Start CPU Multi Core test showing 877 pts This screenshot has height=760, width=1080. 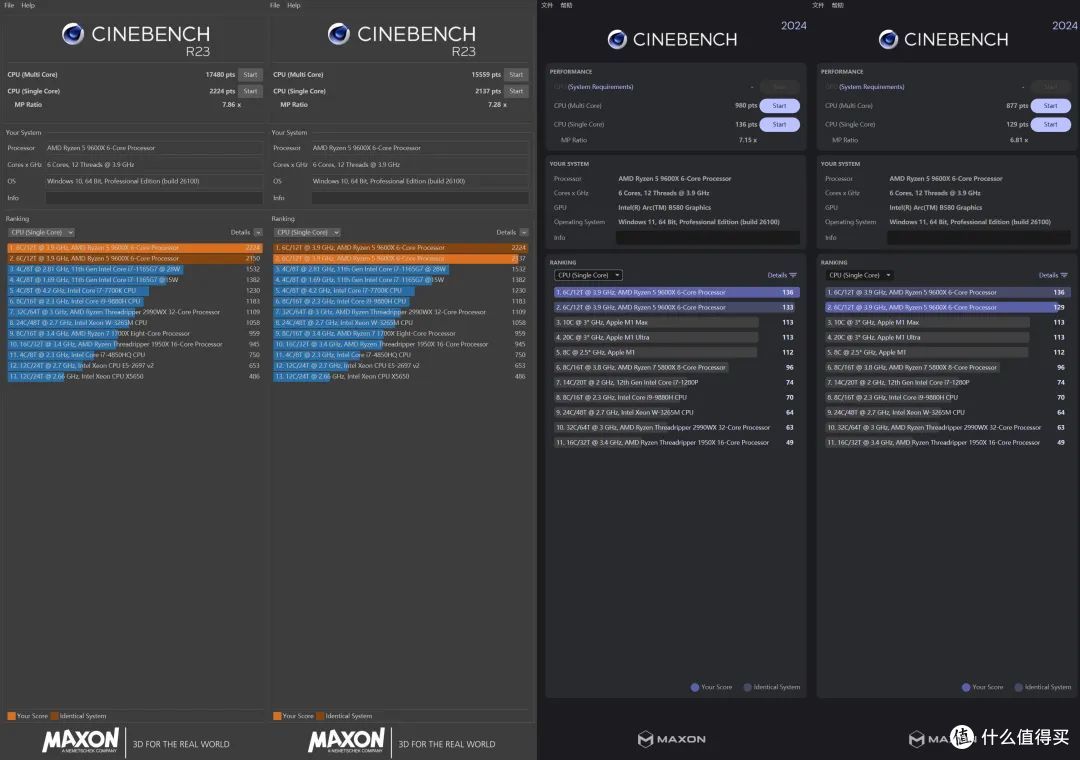point(1050,105)
